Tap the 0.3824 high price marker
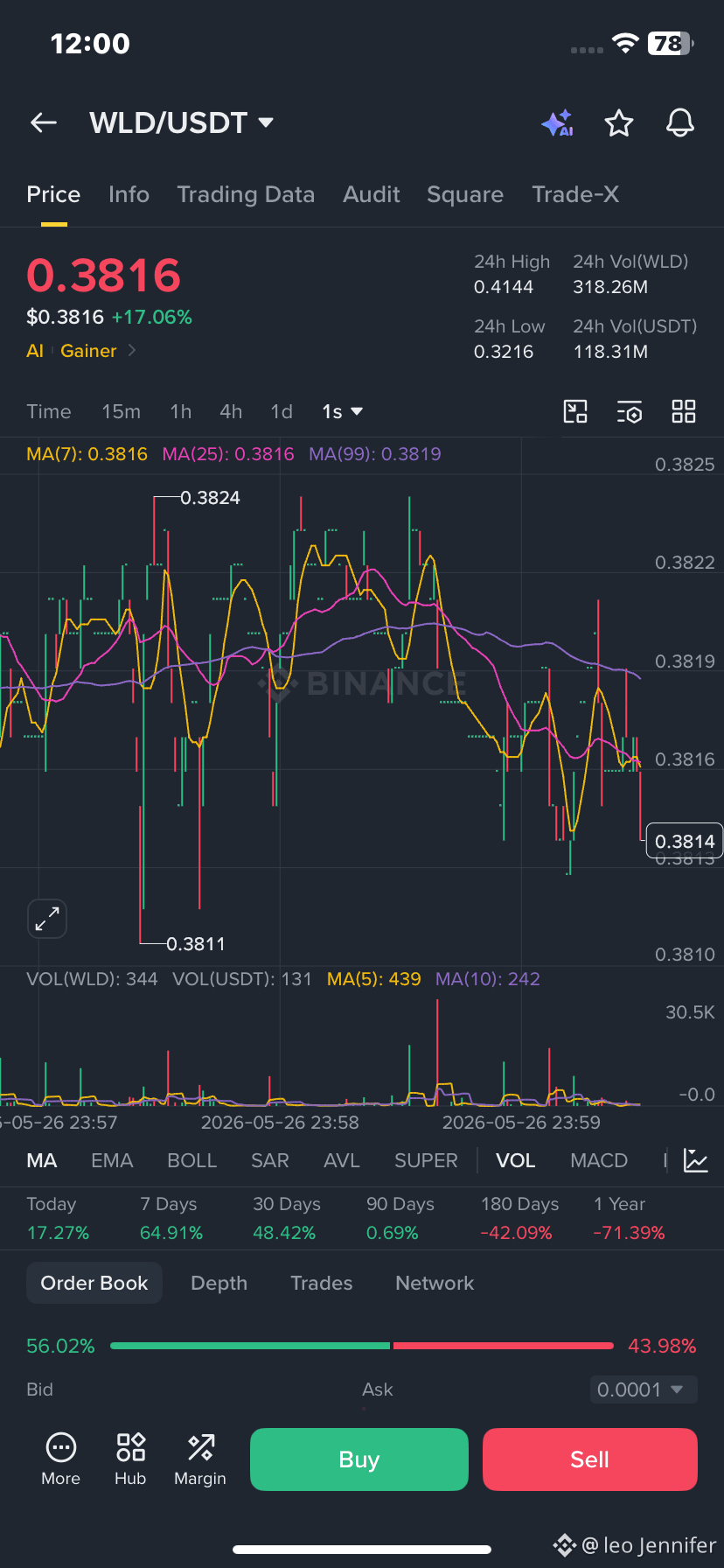 pyautogui.click(x=210, y=498)
